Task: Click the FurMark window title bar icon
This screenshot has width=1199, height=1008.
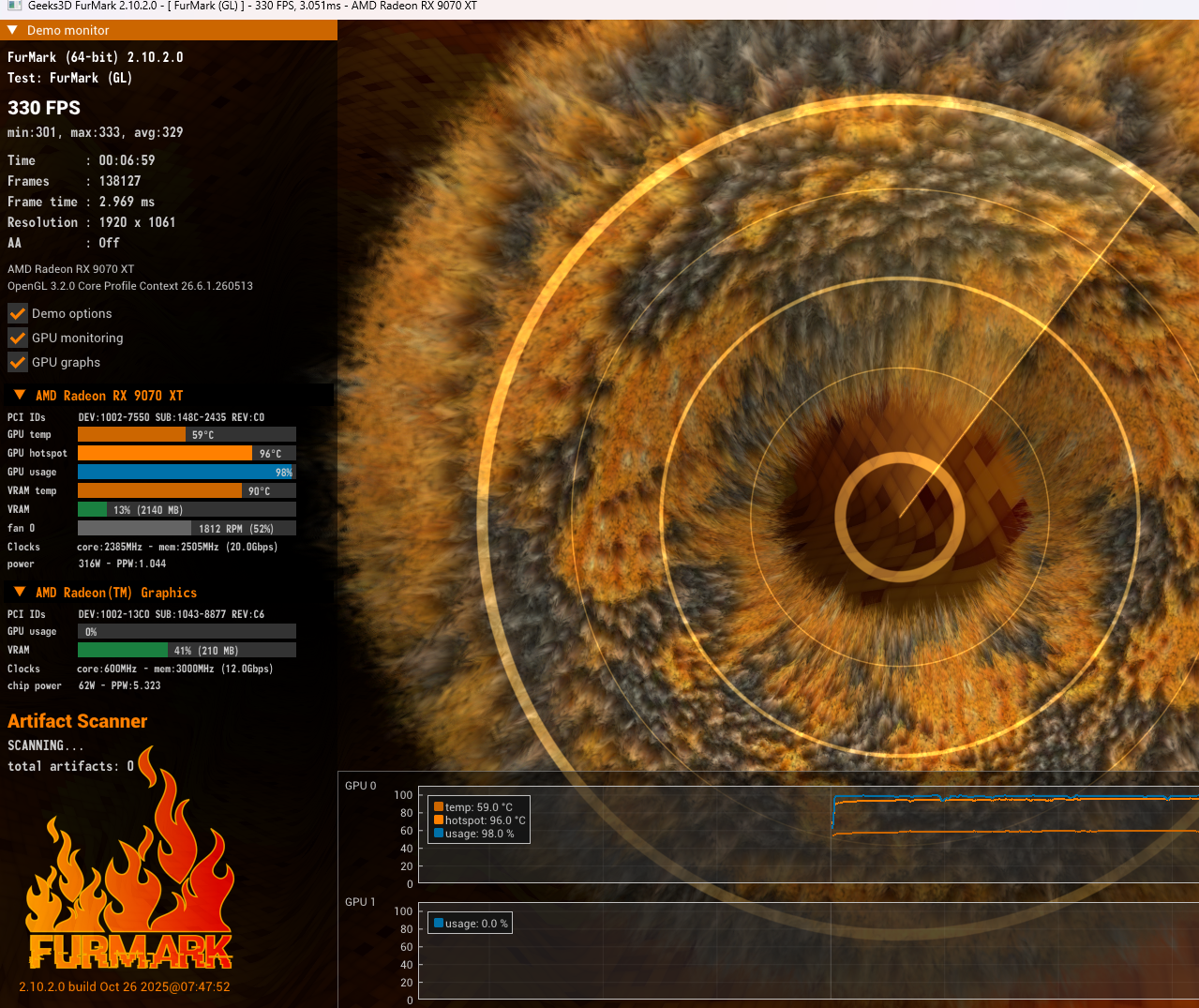Action: [14, 6]
